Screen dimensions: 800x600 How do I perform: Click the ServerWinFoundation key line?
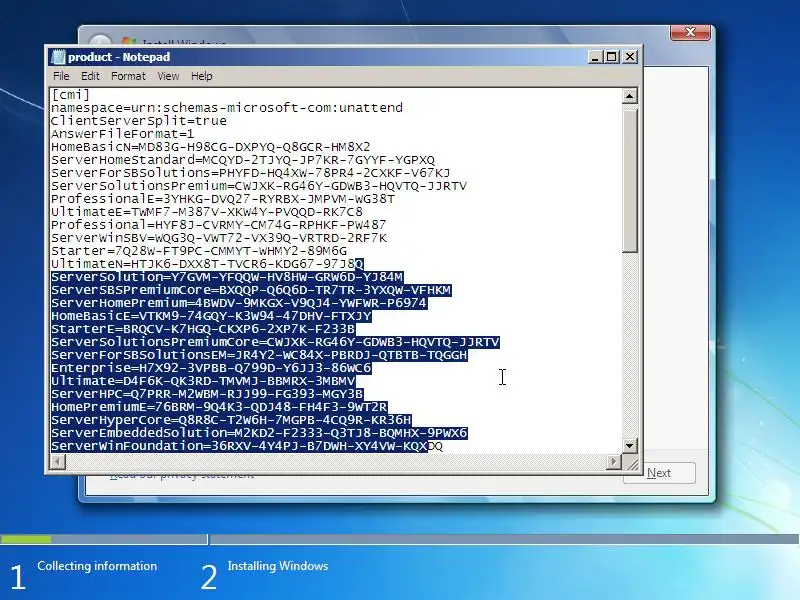coord(247,446)
